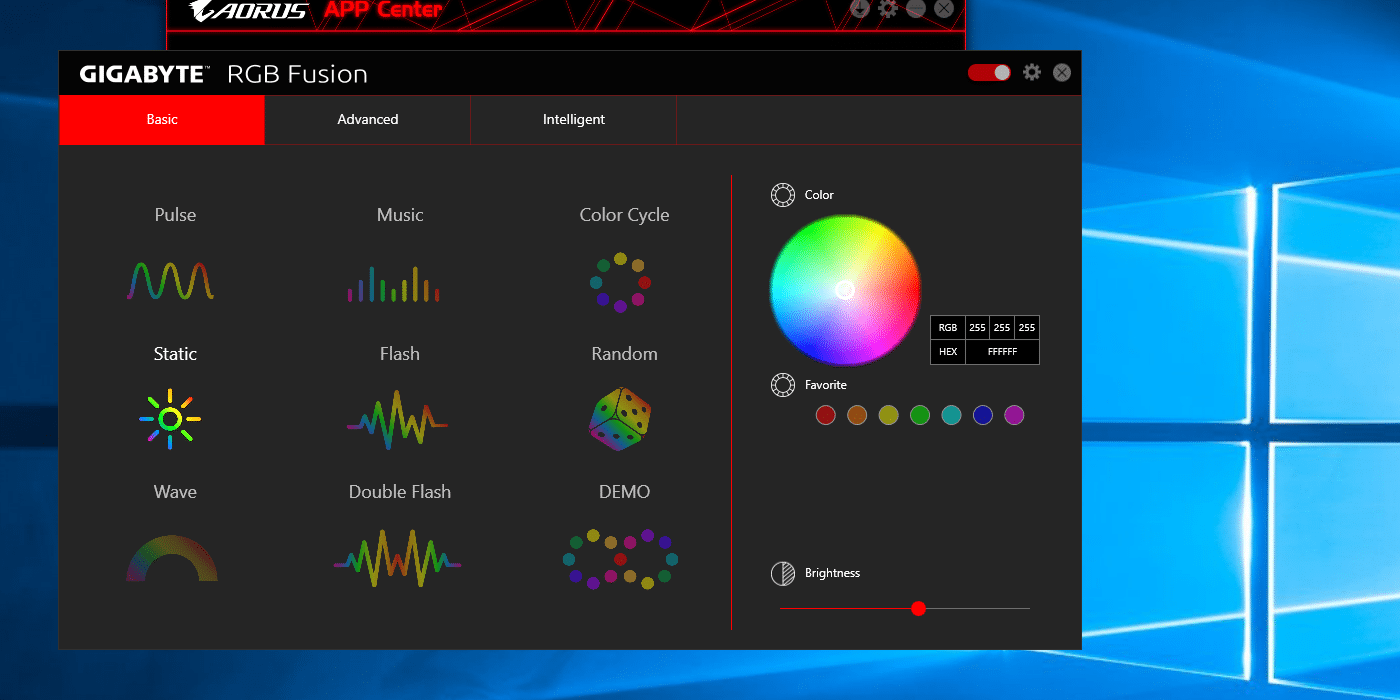Choose the Double Flash waveform icon
Viewport: 1400px width, 700px height.
(397, 560)
